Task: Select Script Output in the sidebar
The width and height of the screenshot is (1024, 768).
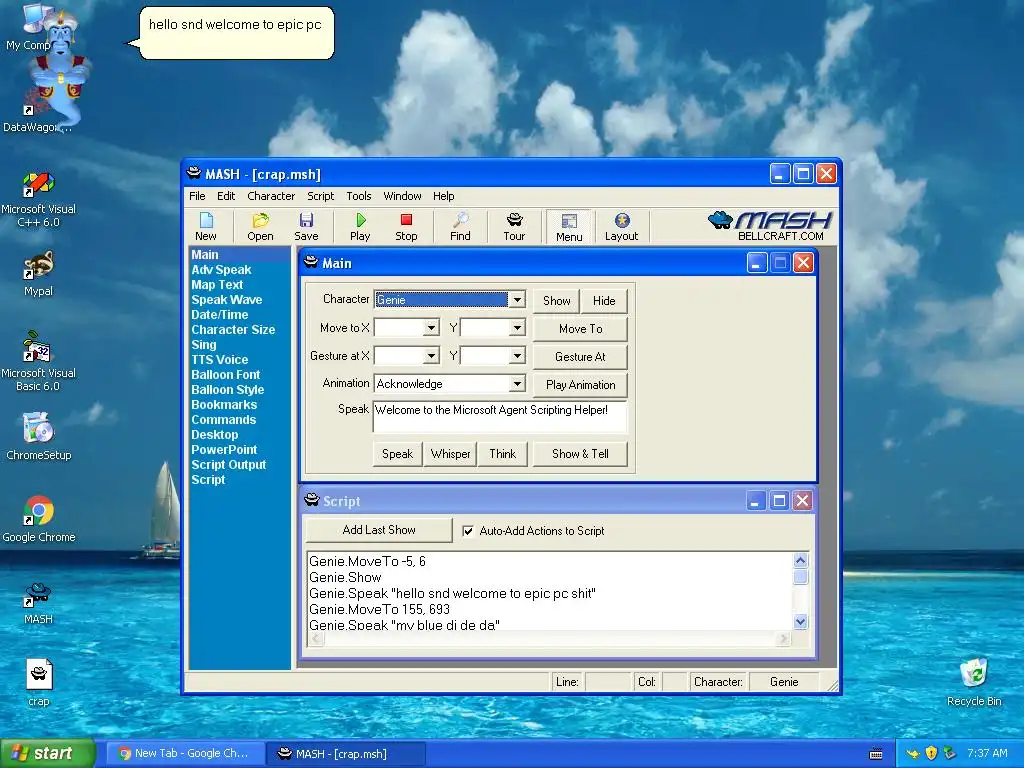Action: click(x=229, y=465)
